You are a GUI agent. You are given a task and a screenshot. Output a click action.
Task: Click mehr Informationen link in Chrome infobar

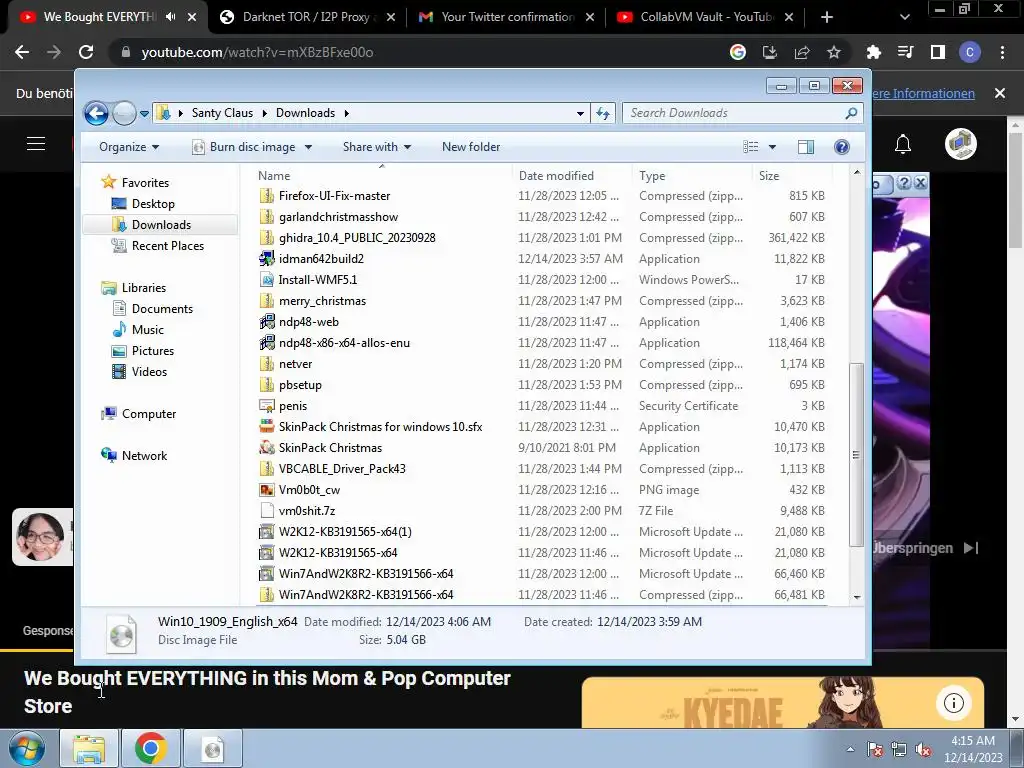point(923,93)
